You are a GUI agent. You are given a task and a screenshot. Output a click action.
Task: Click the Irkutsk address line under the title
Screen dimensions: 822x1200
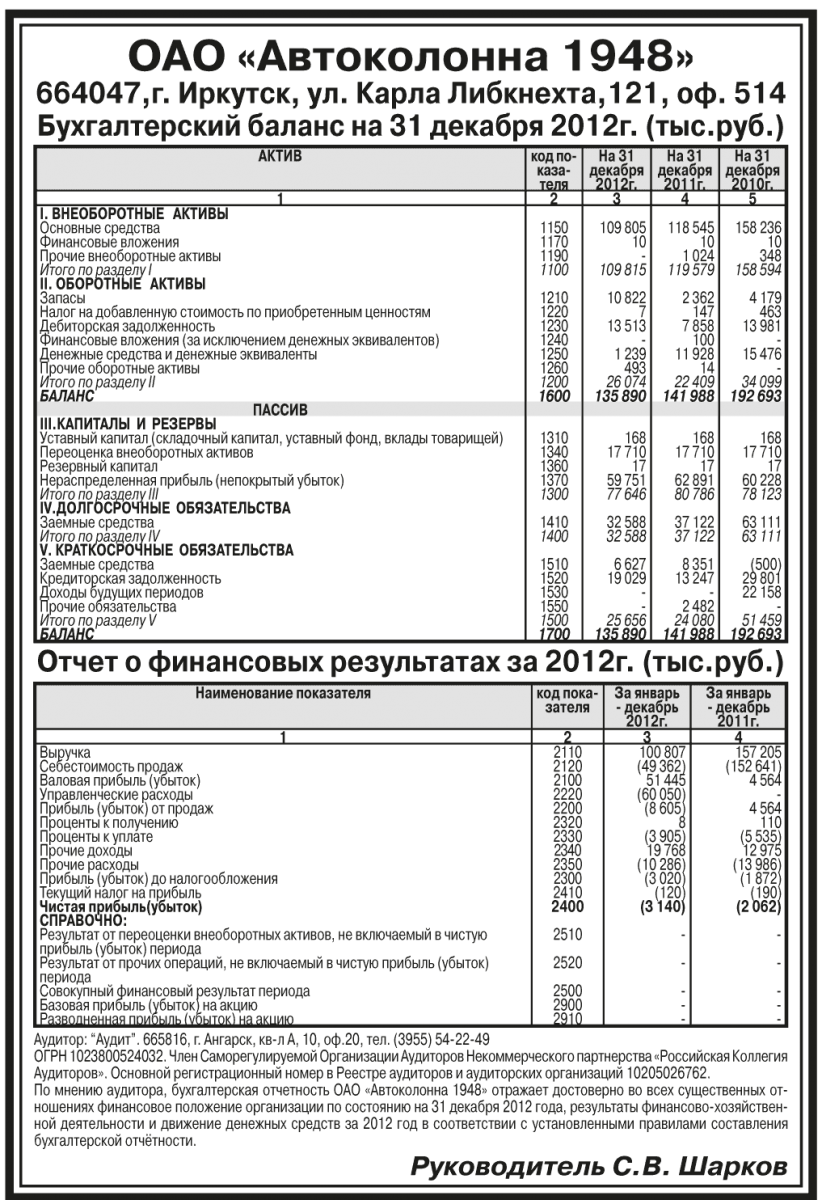[x=411, y=98]
